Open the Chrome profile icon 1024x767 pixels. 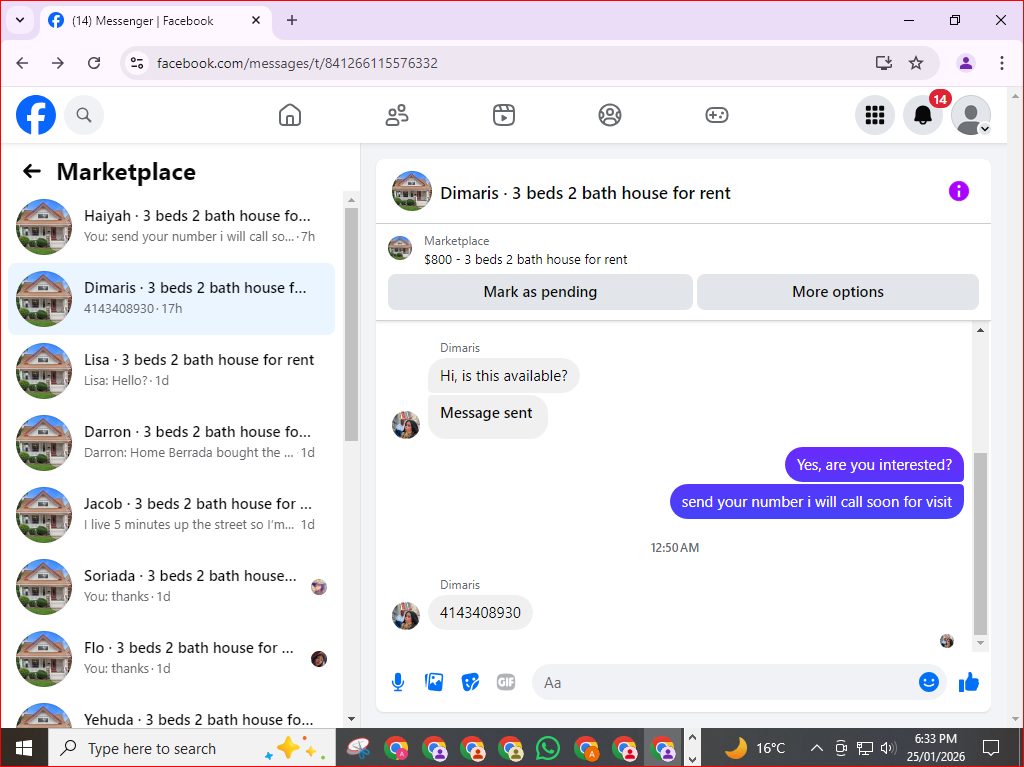(966, 63)
